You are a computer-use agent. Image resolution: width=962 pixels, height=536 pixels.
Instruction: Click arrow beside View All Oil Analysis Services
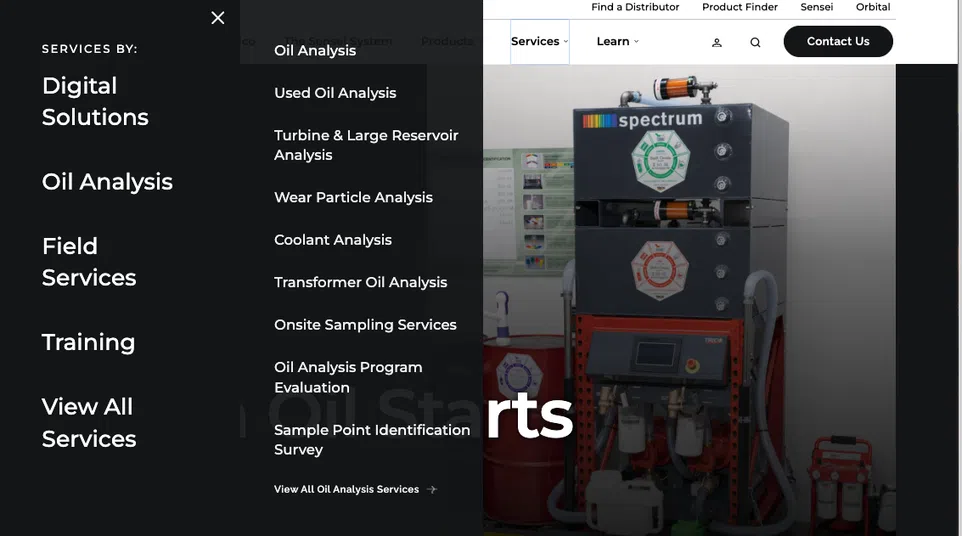click(432, 489)
